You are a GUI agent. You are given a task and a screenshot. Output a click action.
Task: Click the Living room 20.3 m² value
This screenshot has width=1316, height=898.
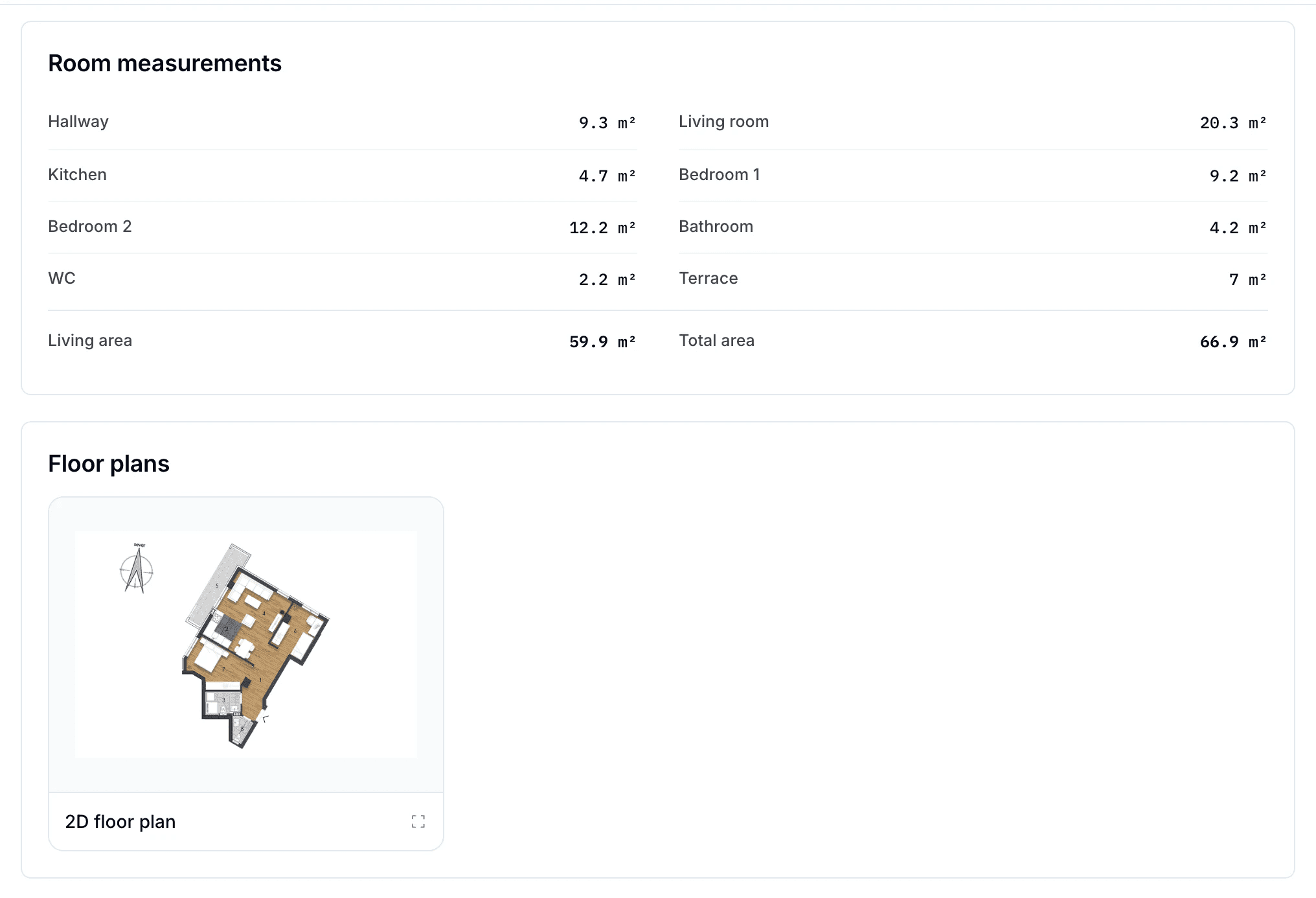tap(1233, 122)
